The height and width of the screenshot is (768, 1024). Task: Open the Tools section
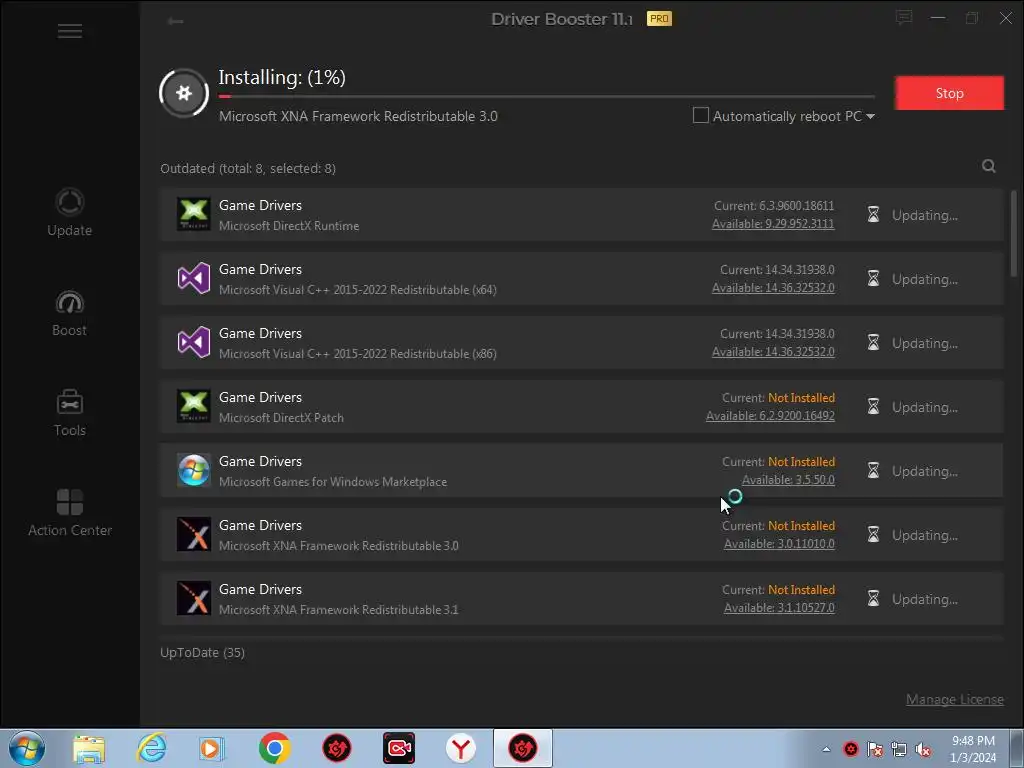[x=70, y=413]
